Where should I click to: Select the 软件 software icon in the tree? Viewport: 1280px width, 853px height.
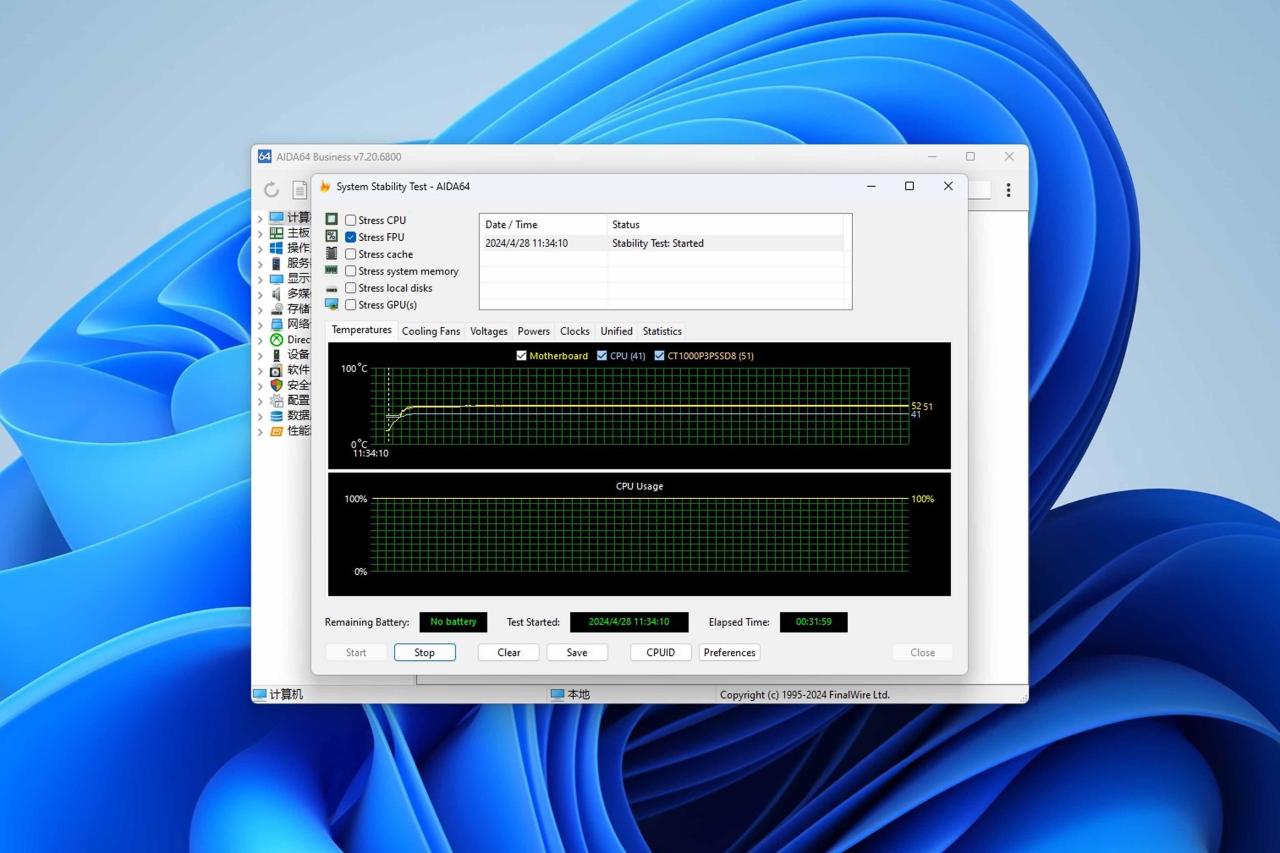point(277,370)
